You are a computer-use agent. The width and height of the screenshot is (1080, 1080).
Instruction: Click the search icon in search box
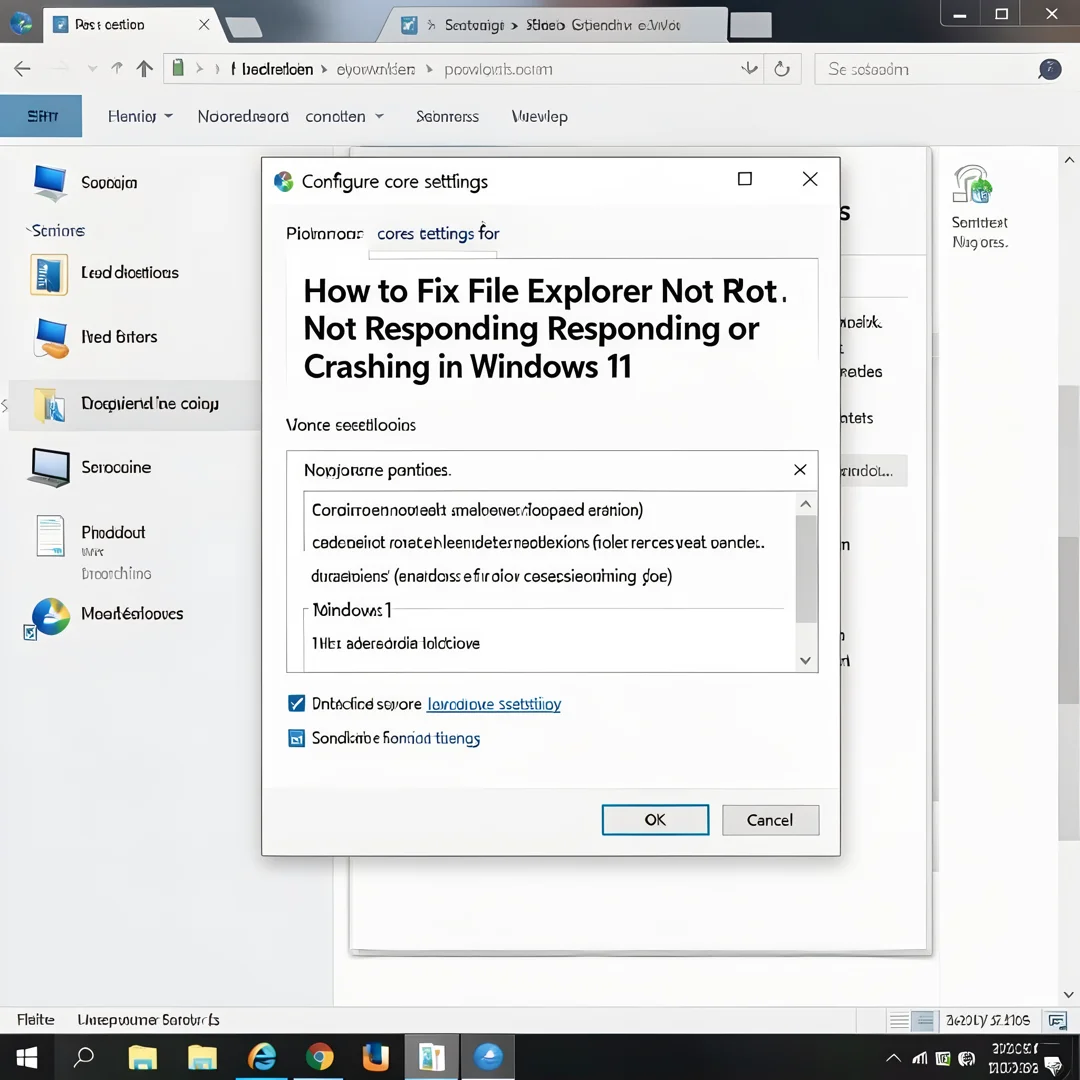point(1050,69)
